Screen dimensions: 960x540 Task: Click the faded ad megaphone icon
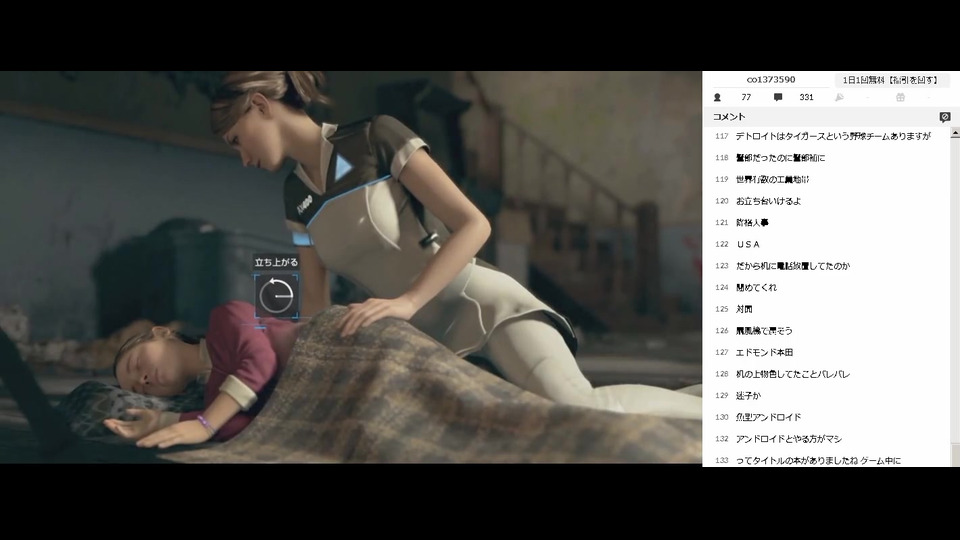coord(839,97)
